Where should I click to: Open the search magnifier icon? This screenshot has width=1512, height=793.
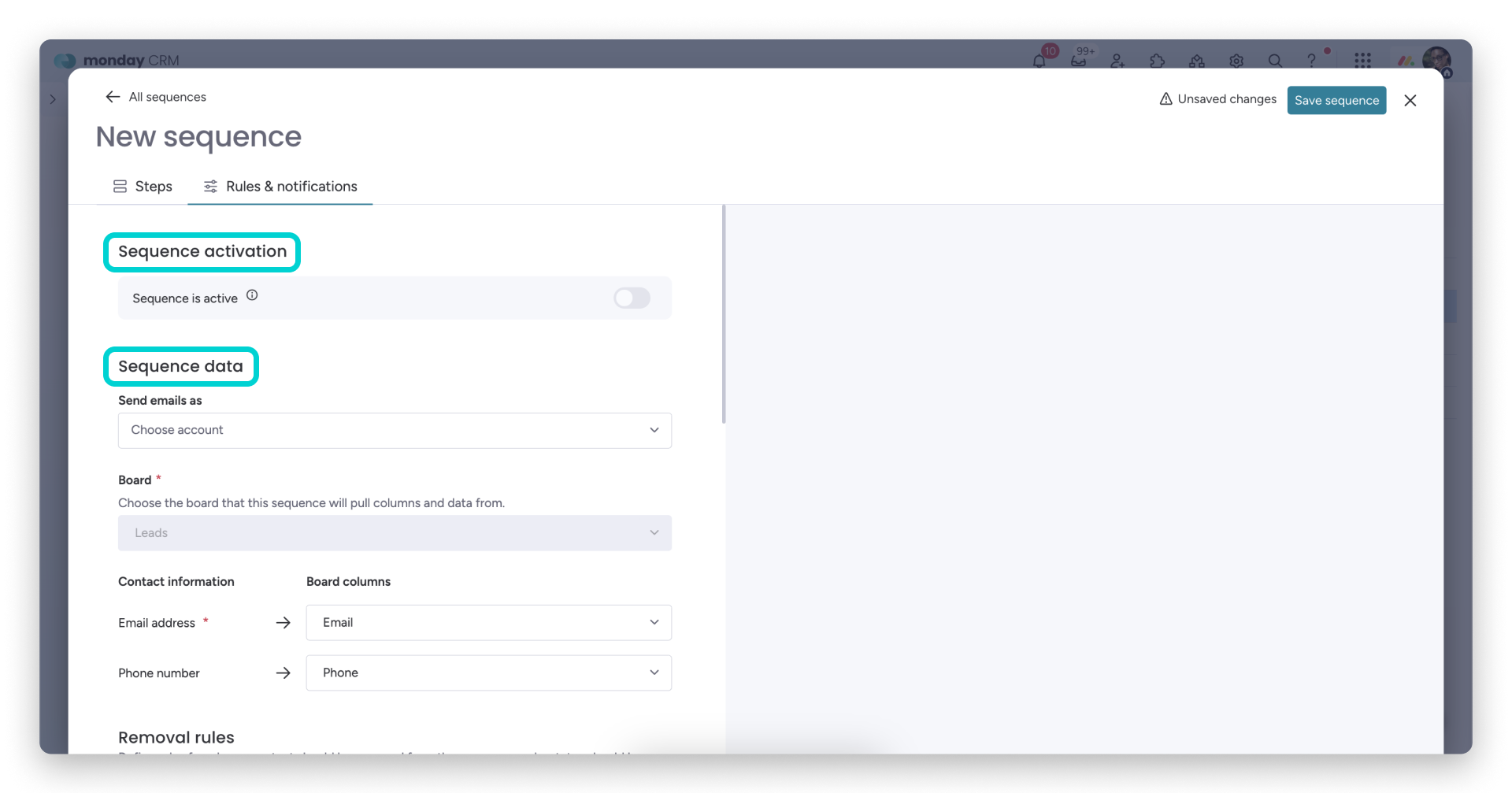tap(1275, 61)
